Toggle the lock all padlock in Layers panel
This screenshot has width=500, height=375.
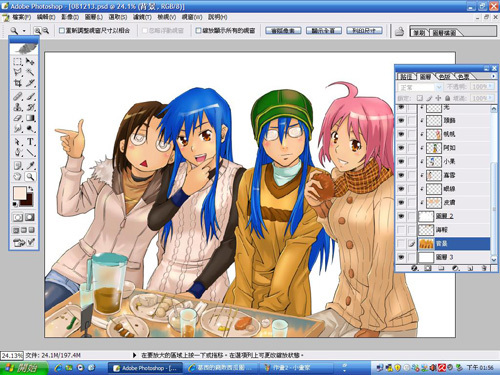[447, 98]
